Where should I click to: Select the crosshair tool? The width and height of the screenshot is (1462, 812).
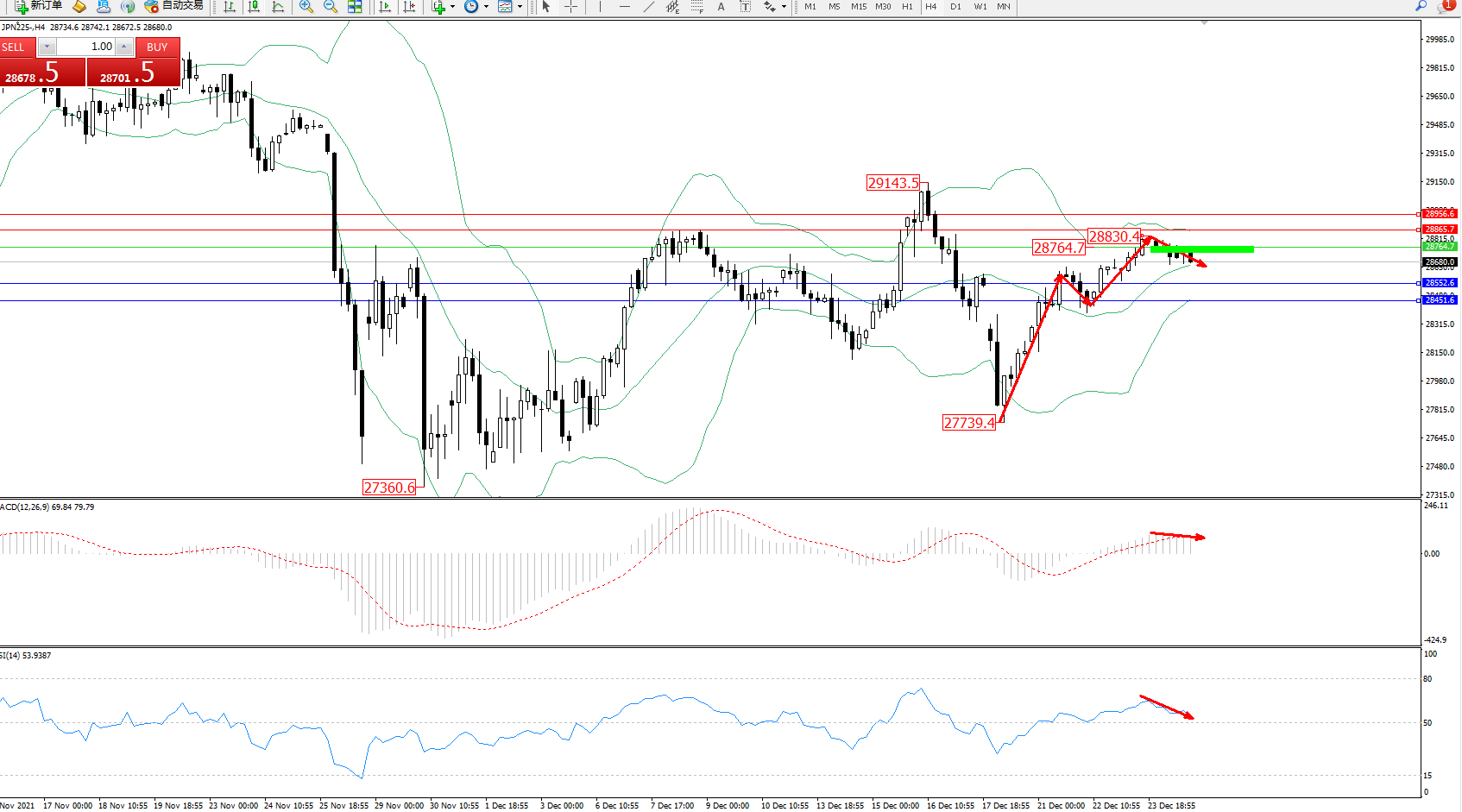tap(570, 7)
